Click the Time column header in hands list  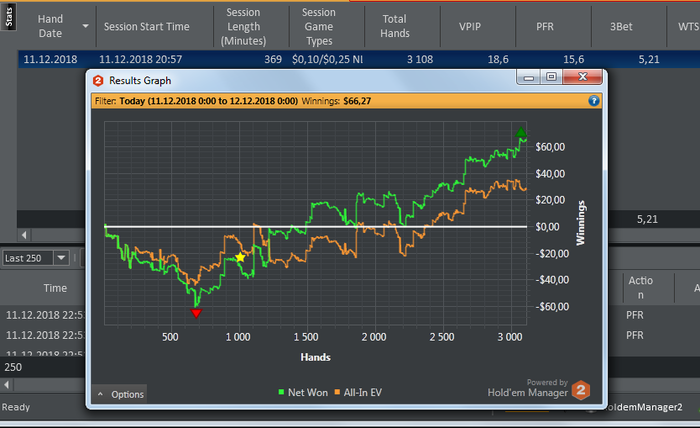pyautogui.click(x=55, y=288)
